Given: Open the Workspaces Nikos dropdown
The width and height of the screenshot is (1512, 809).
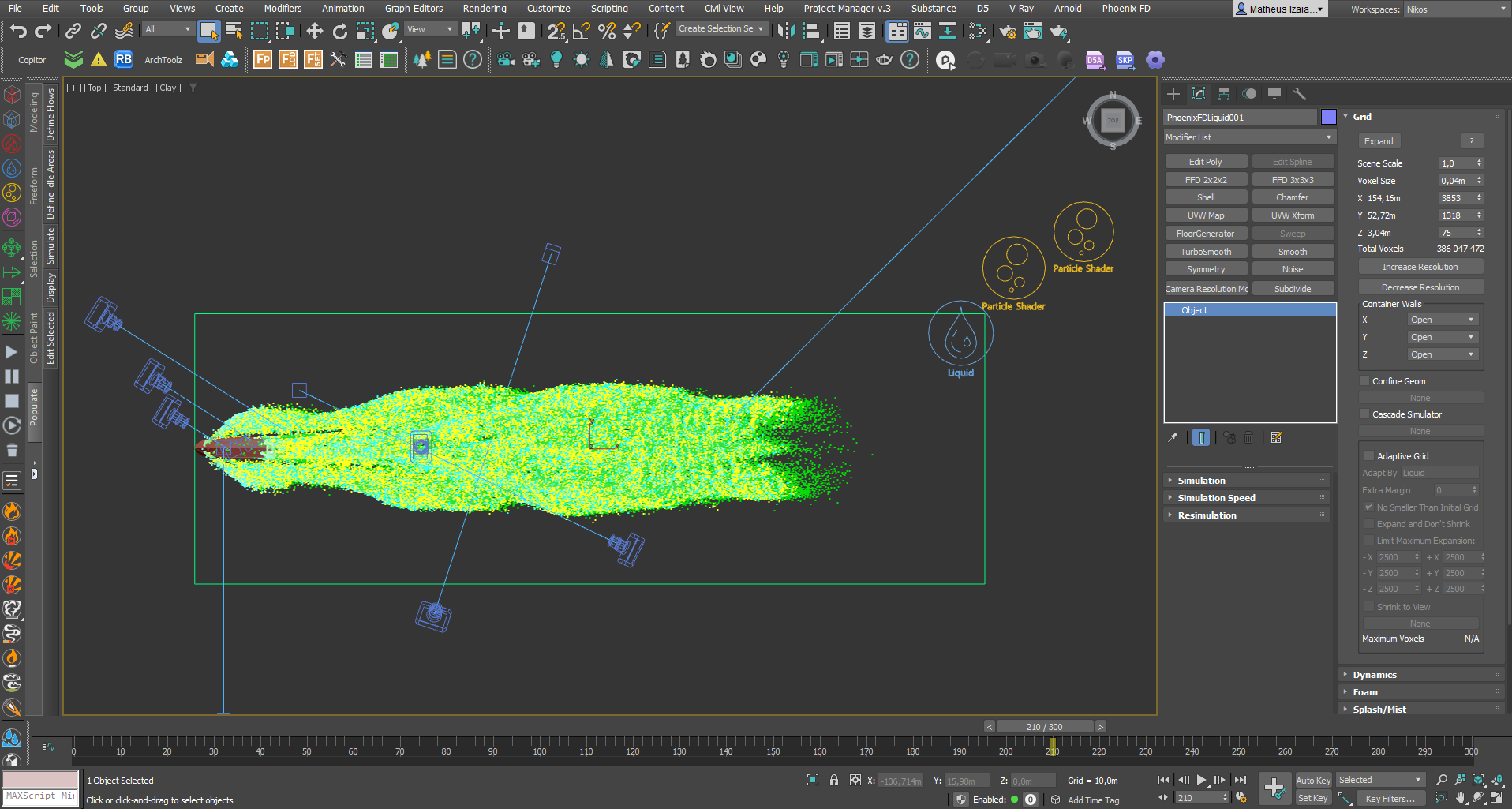Looking at the screenshot, I should pyautogui.click(x=1457, y=9).
